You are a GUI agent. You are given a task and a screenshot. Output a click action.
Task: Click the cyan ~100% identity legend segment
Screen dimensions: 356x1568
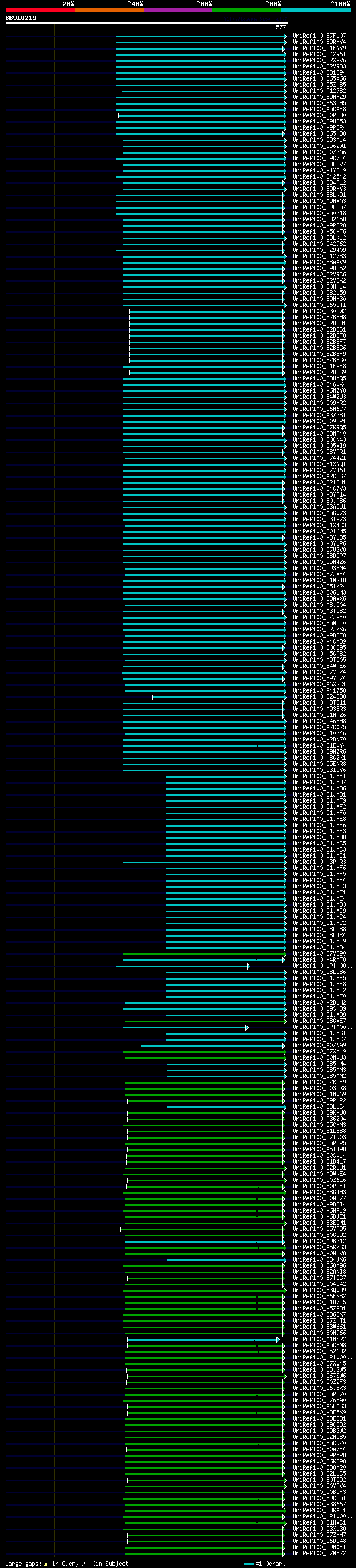click(x=316, y=10)
